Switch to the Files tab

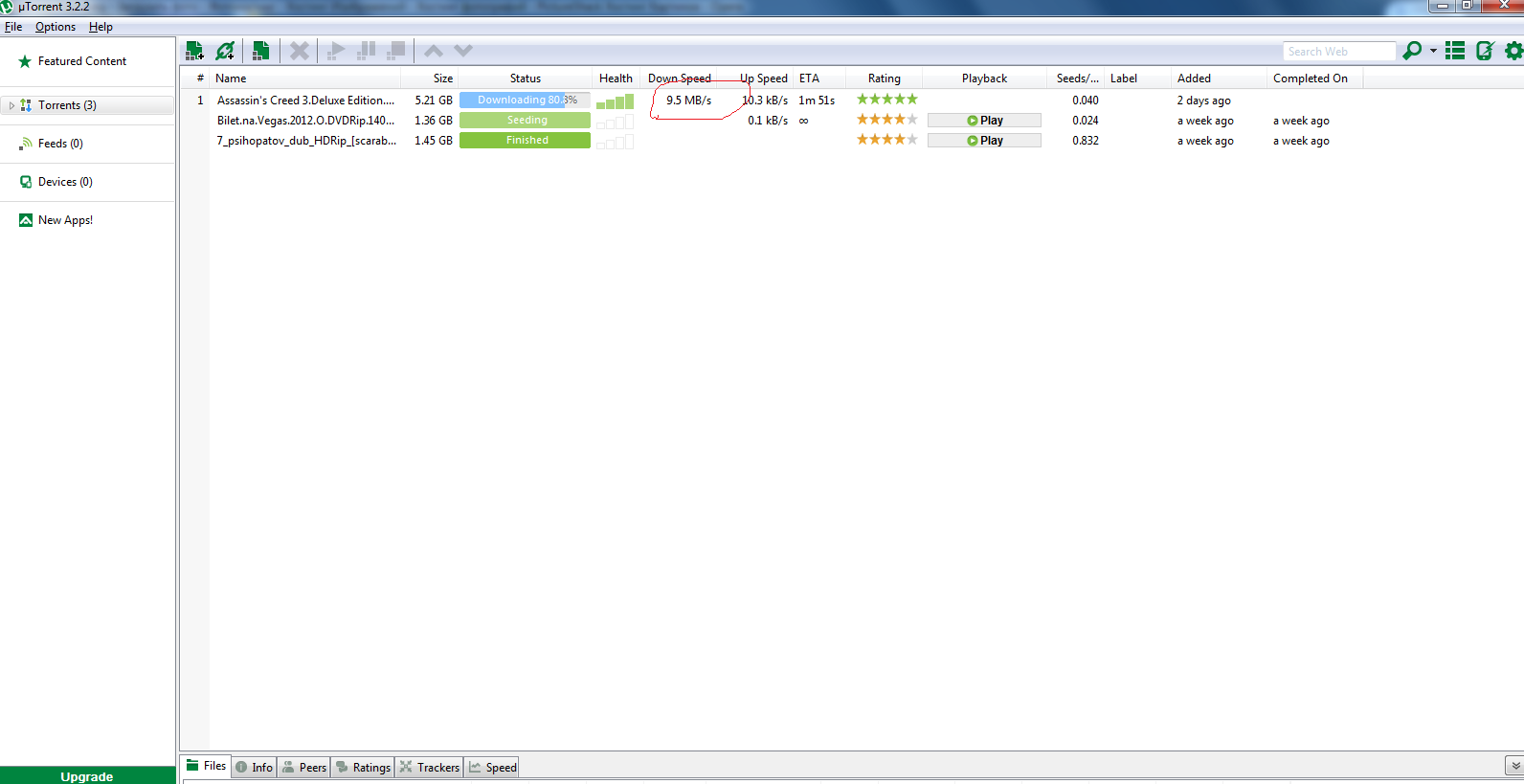point(206,766)
